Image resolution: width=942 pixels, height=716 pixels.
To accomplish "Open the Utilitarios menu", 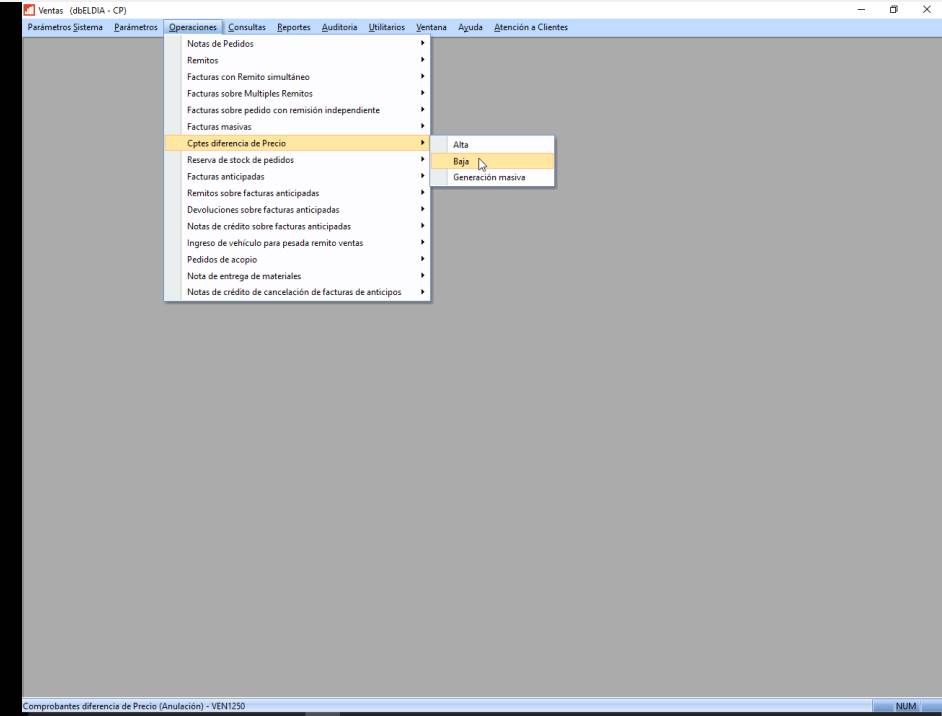I will (x=387, y=27).
